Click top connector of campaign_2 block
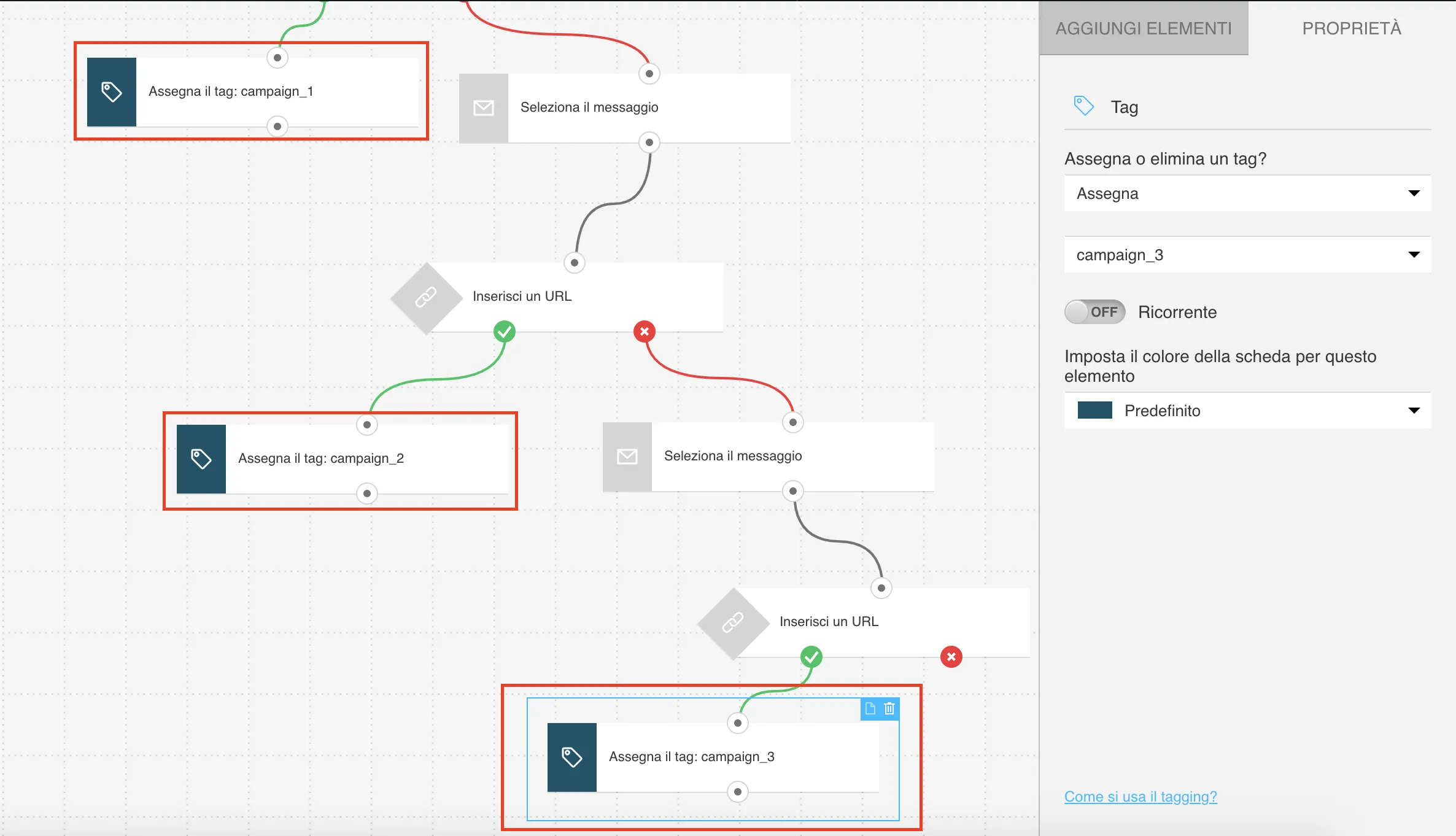 click(367, 425)
